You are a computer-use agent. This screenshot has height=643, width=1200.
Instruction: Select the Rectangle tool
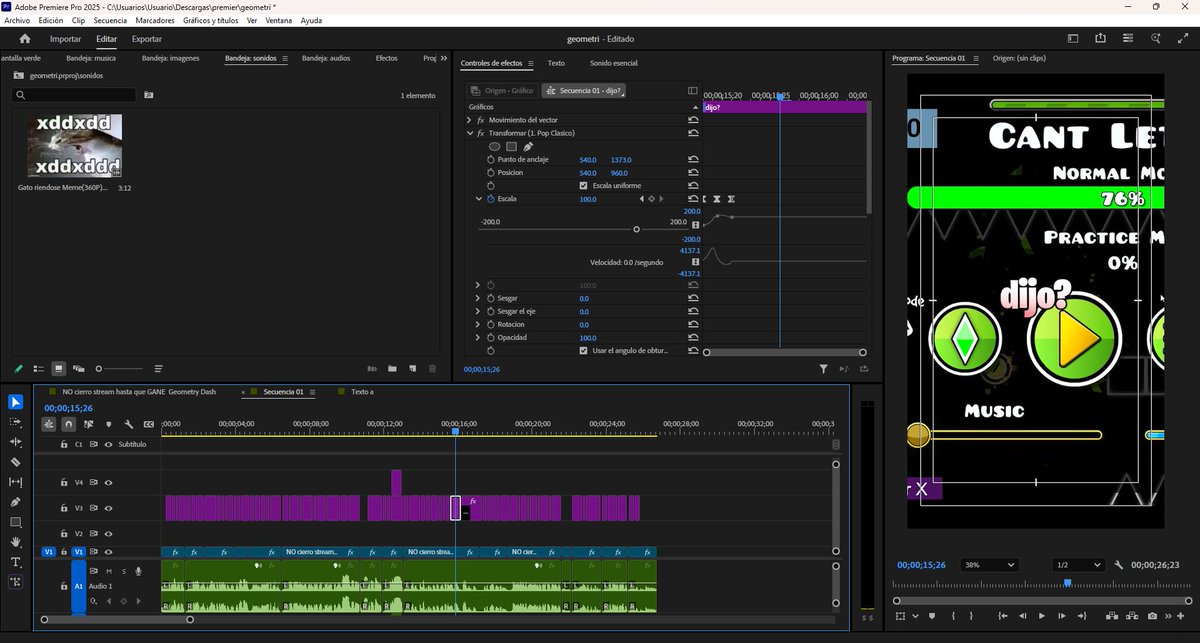[x=15, y=522]
